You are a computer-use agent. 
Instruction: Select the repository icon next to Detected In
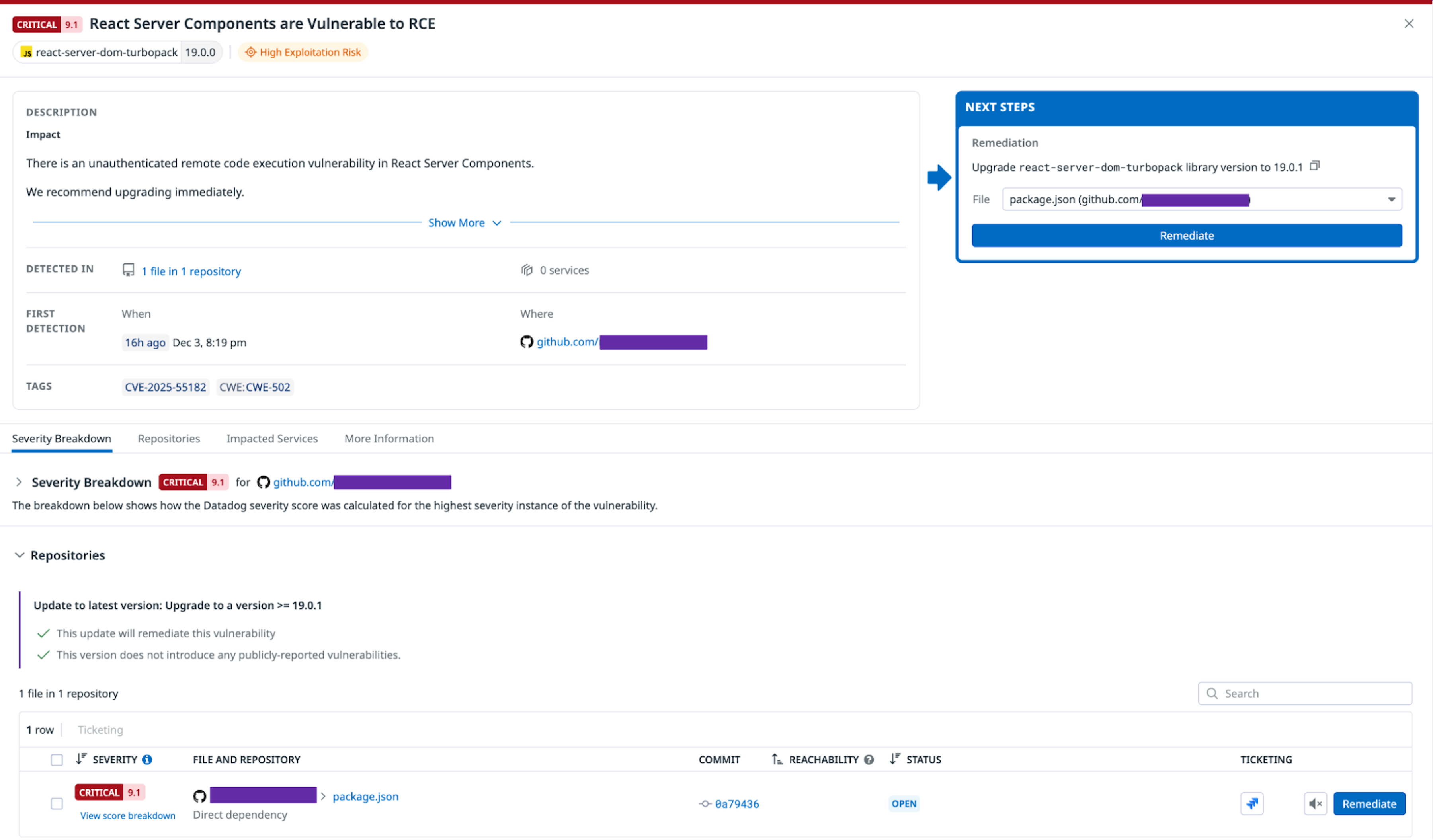pos(129,270)
